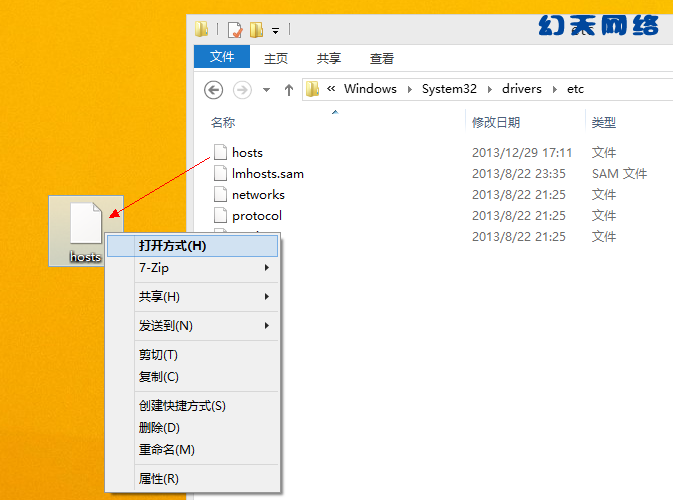
Task: Sort by the 修改日期 column header
Action: [496, 123]
